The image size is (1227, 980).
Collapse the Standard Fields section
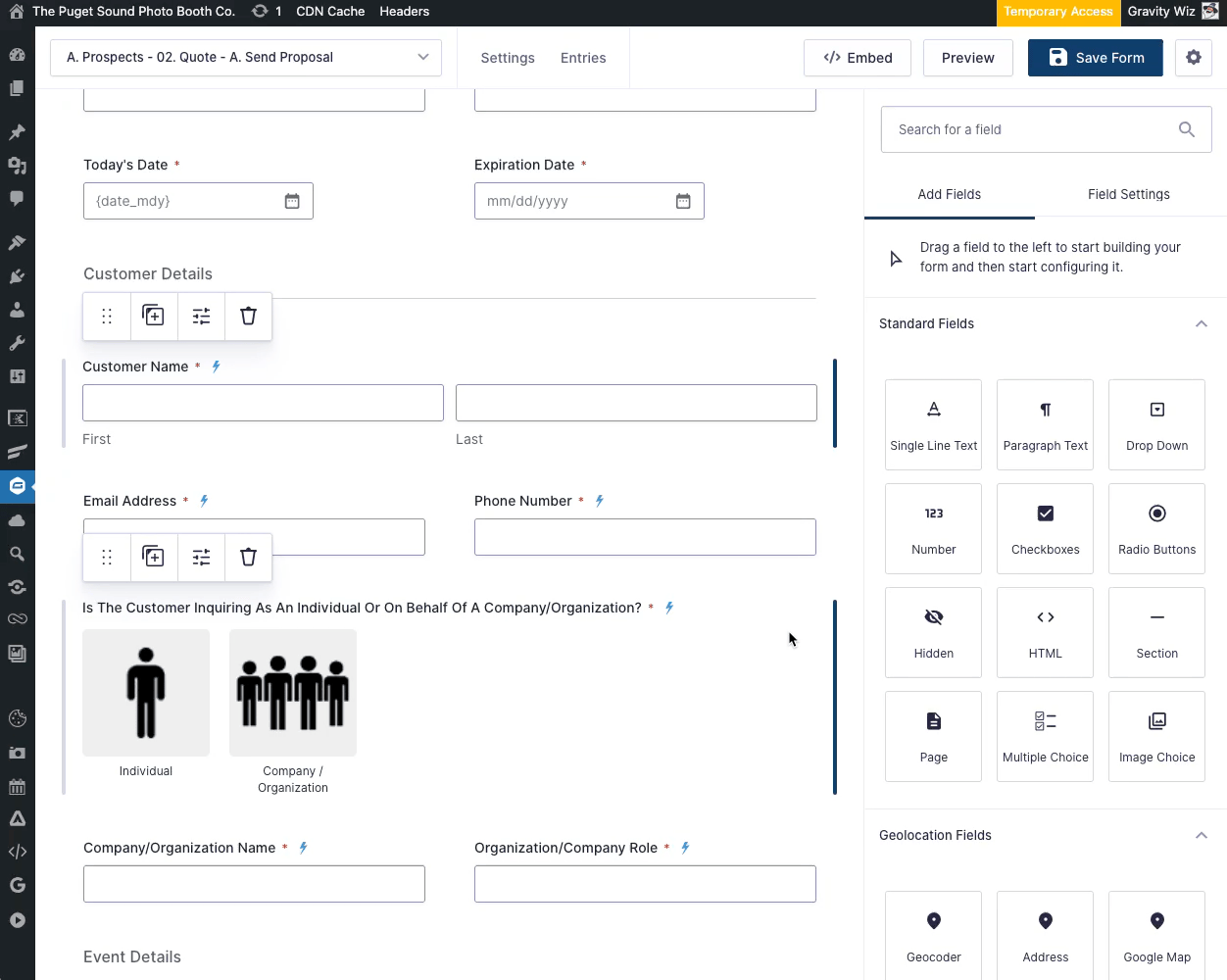tap(1201, 324)
